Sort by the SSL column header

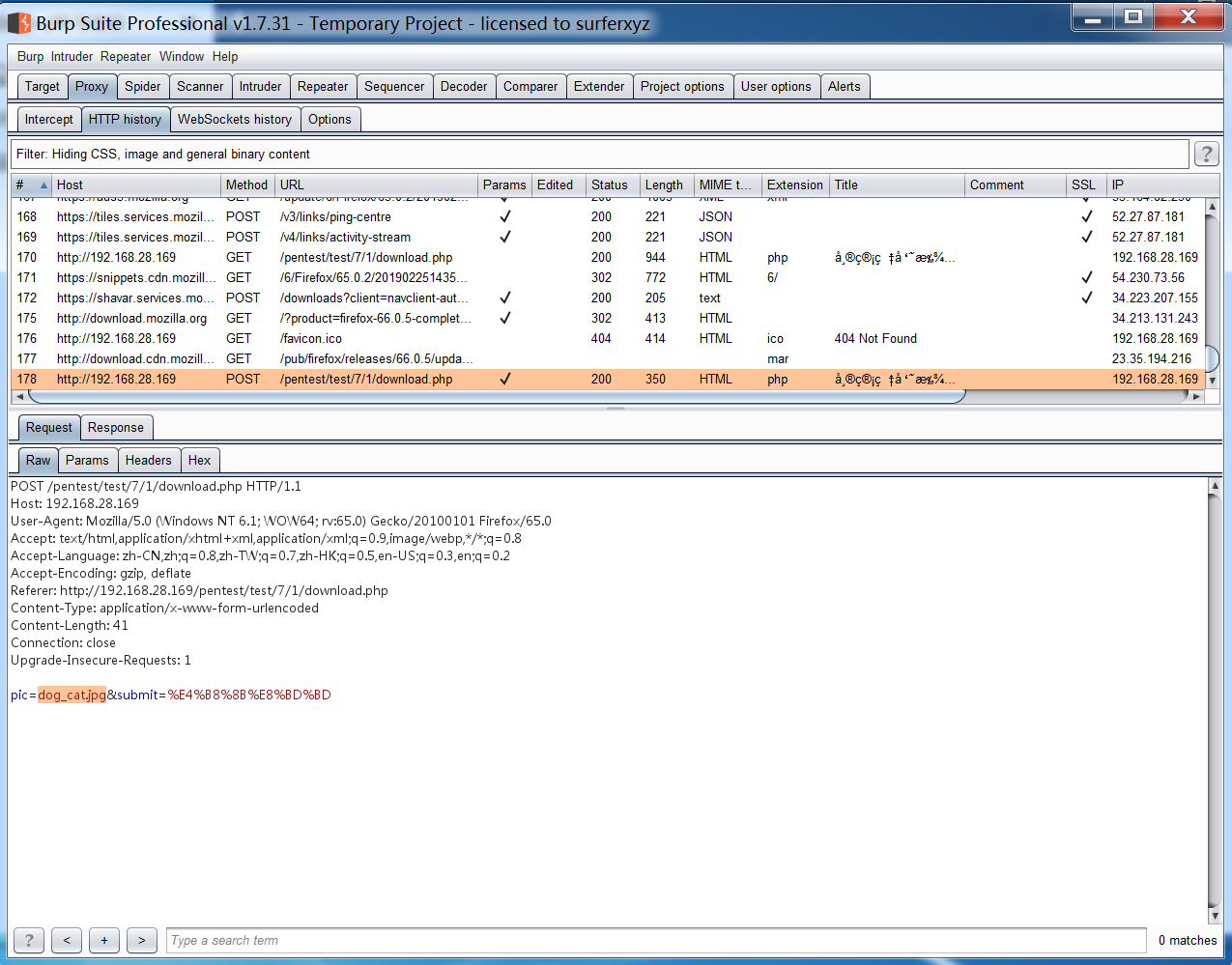[x=1086, y=184]
